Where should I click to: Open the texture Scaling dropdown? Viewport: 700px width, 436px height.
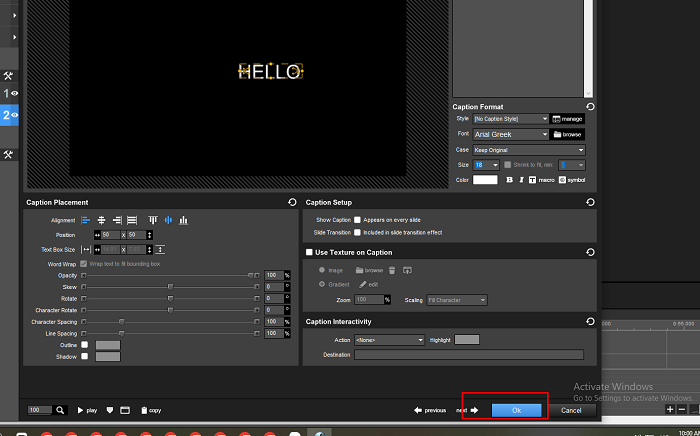coord(457,300)
